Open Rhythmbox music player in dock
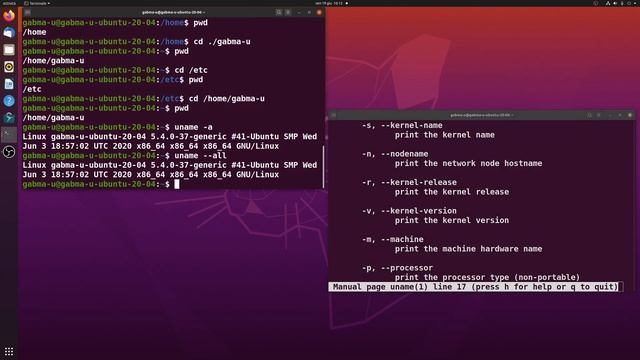The width and height of the screenshot is (640, 360). click(9, 67)
